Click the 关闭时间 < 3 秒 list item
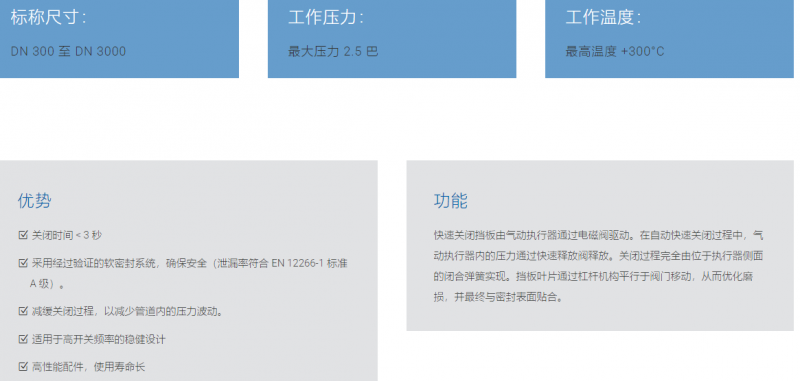Viewport: 800px width, 381px height. [x=67, y=235]
